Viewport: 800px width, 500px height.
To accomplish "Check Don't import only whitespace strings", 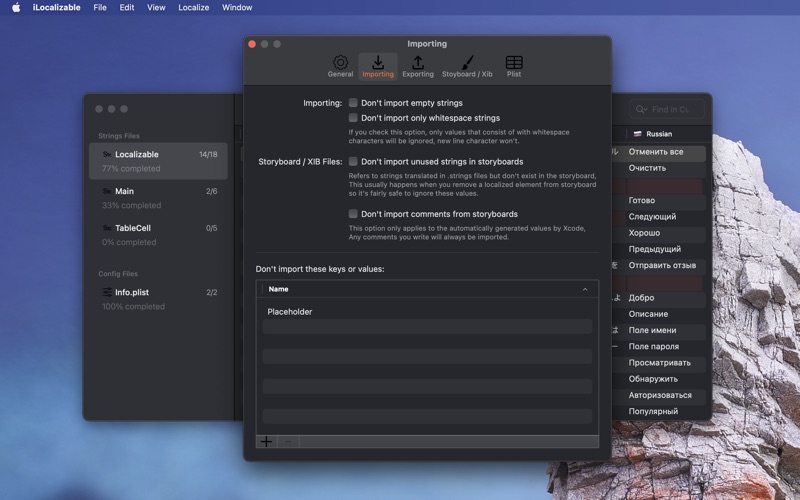I will point(353,117).
